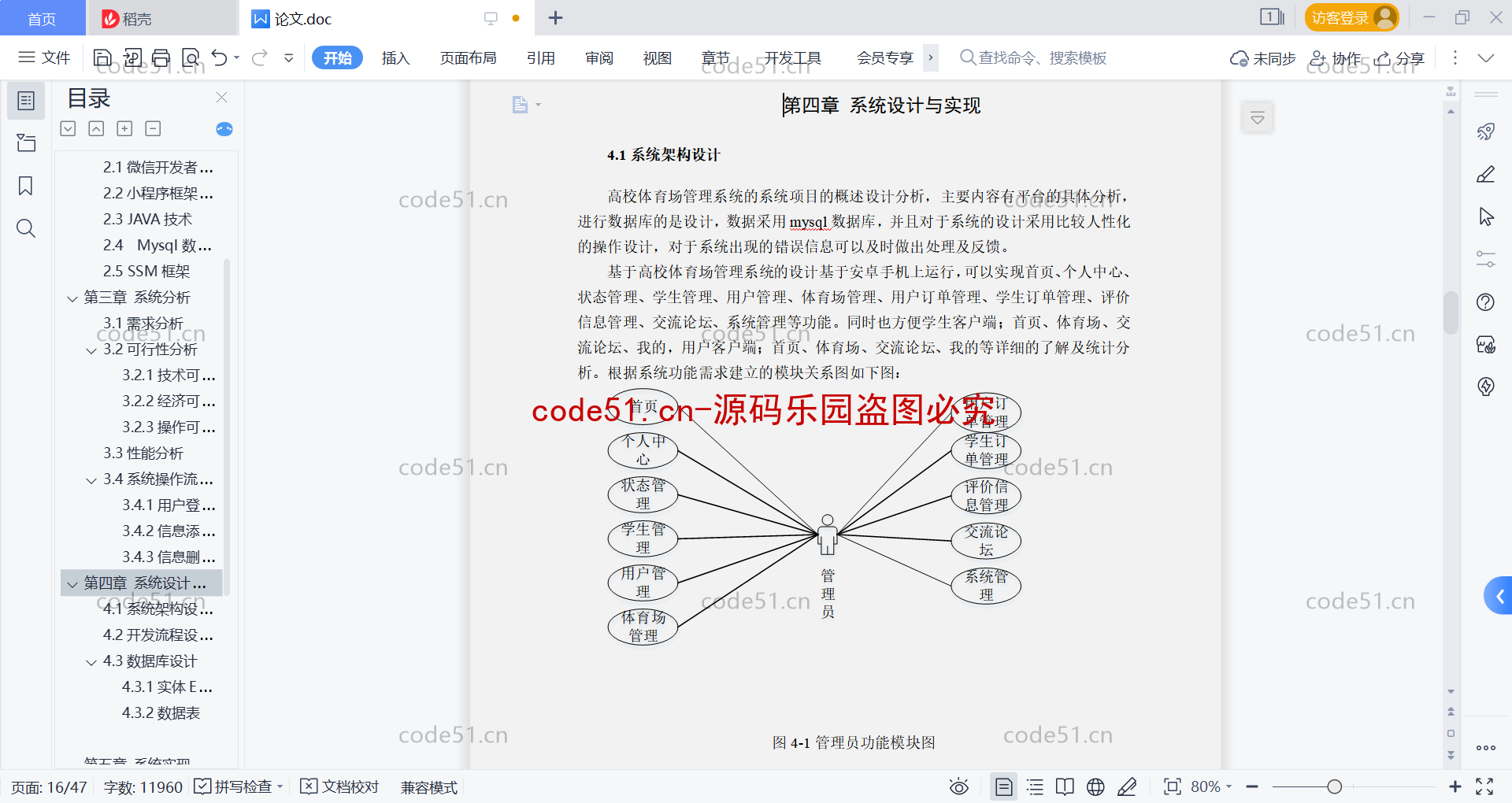1512x803 pixels.
Task: Click the Print icon in quick toolbar
Action: click(x=161, y=57)
